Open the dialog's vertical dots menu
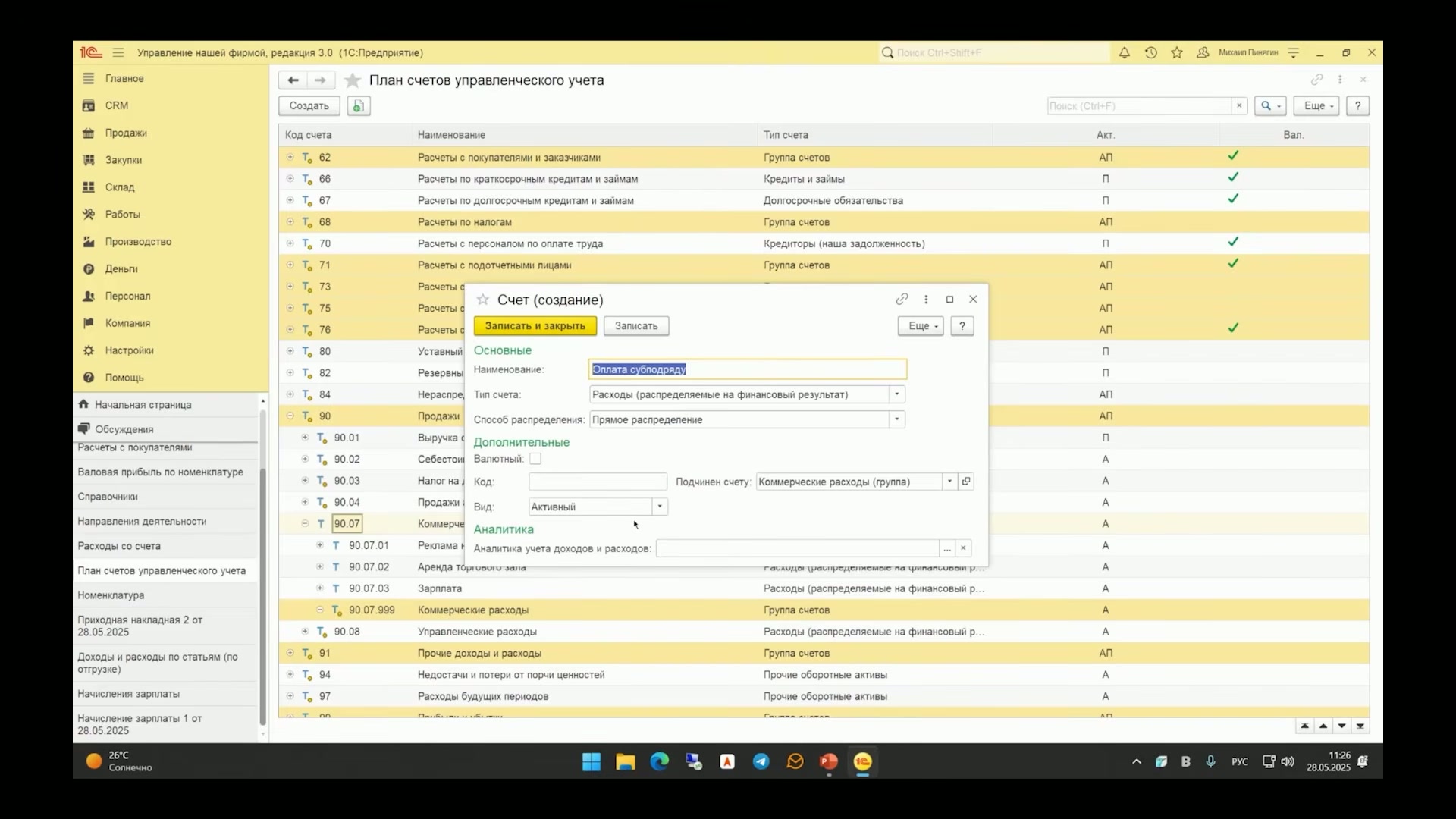Viewport: 1456px width, 819px height. click(x=926, y=300)
